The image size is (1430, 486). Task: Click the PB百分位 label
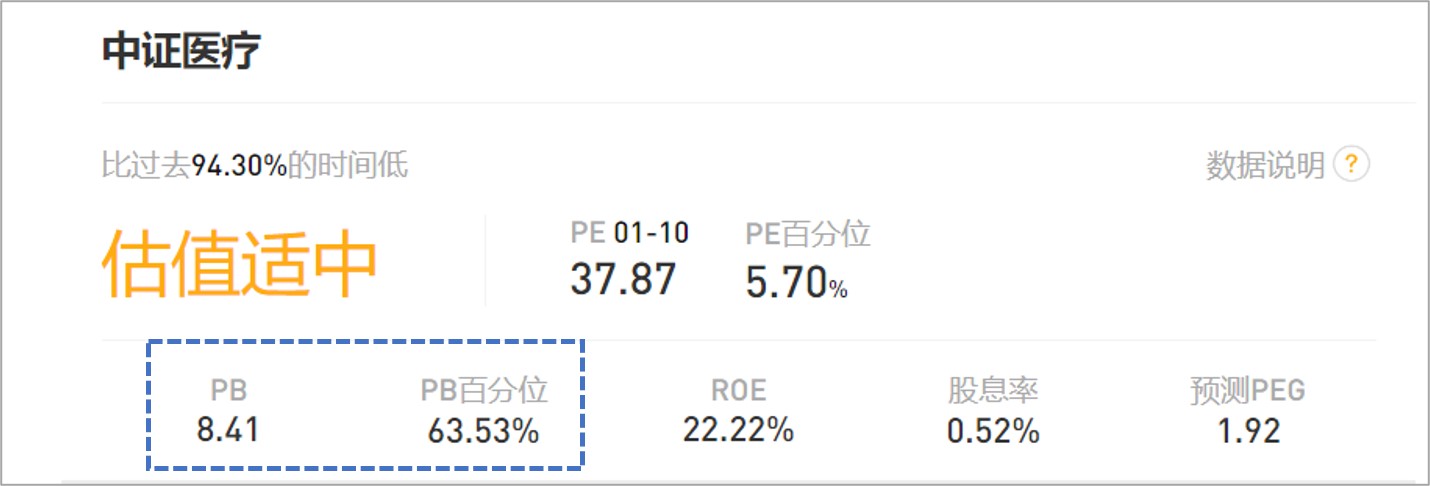484,390
